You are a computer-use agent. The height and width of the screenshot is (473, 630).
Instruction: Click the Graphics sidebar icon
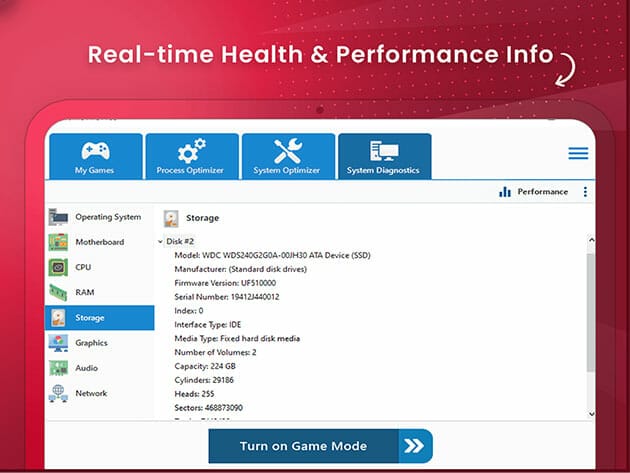click(59, 343)
